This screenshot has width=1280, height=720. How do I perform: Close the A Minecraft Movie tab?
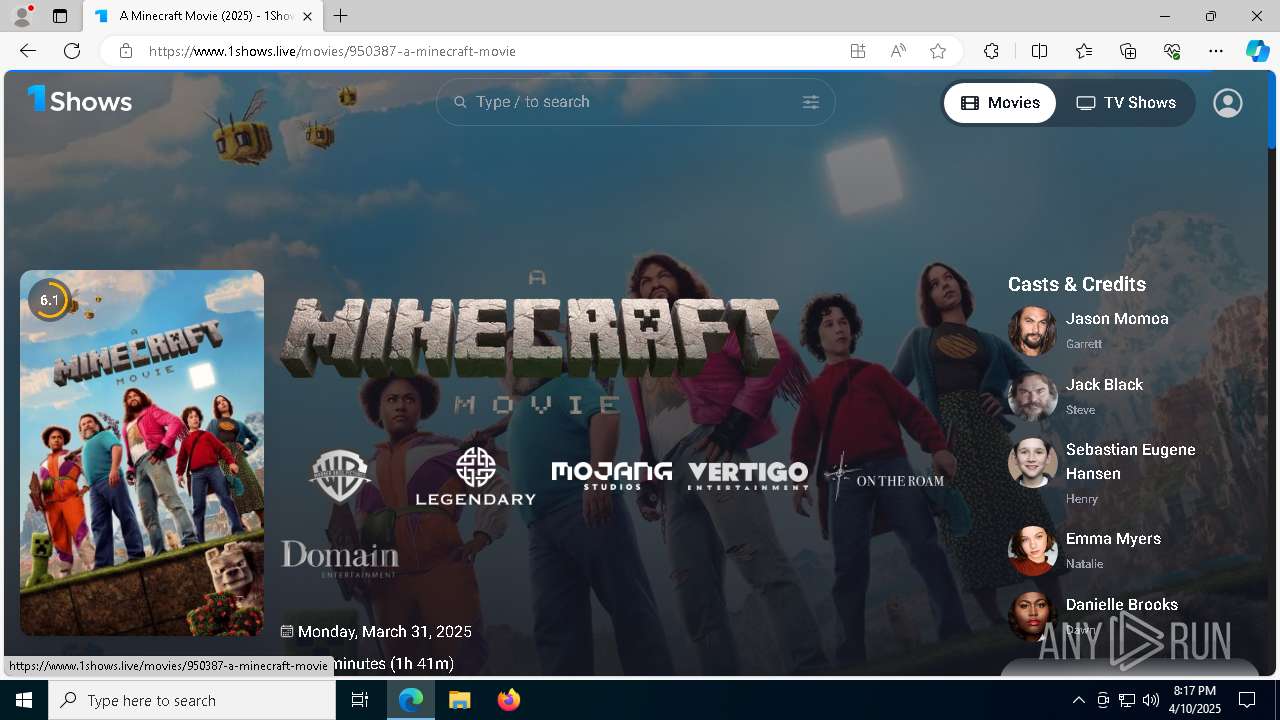pos(307,16)
